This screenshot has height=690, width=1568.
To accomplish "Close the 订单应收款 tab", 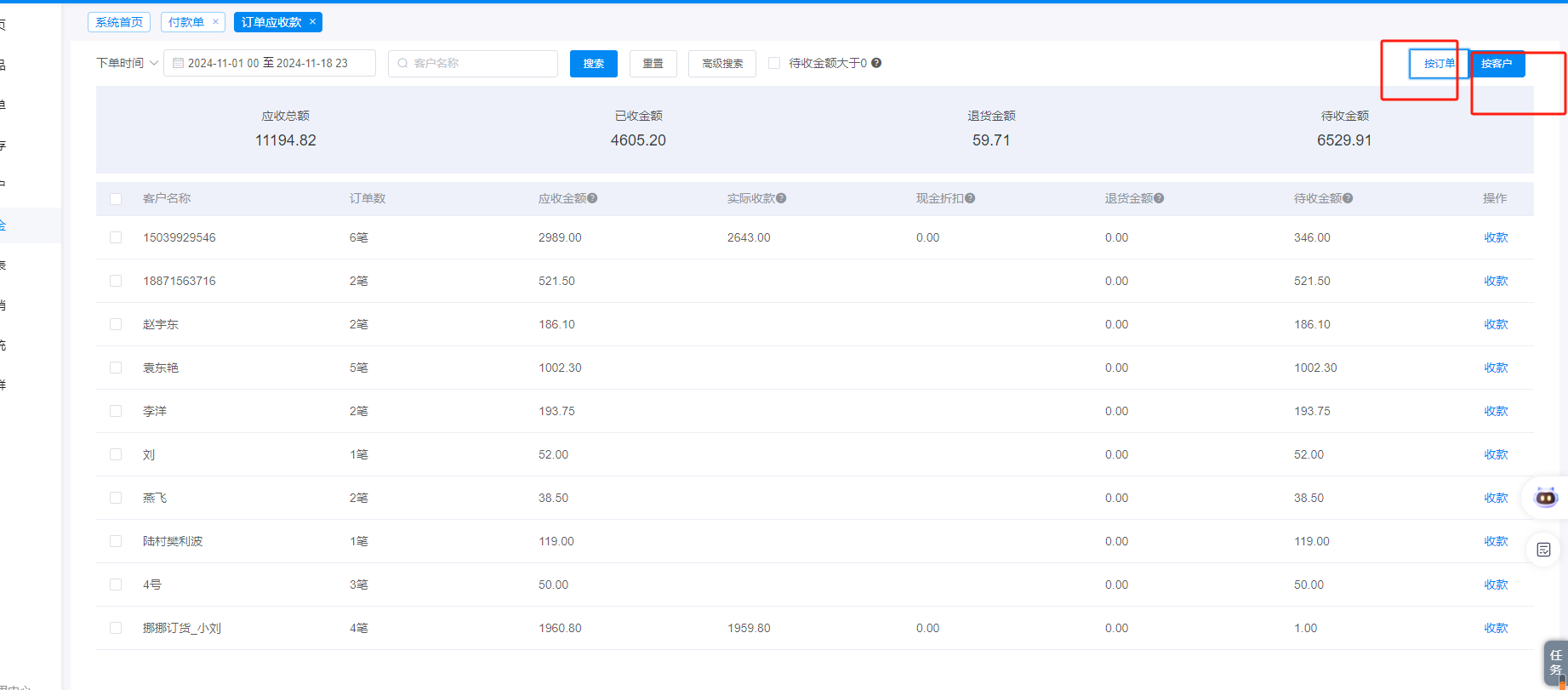I will pos(312,22).
